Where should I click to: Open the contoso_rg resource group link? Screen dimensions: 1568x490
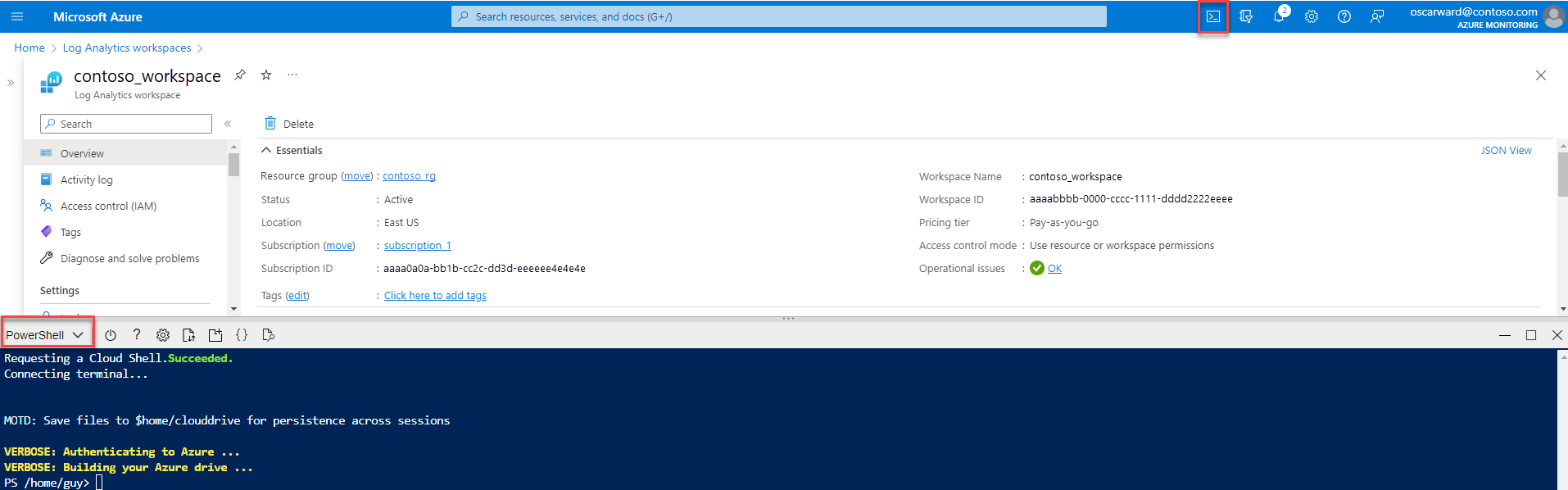tap(409, 176)
